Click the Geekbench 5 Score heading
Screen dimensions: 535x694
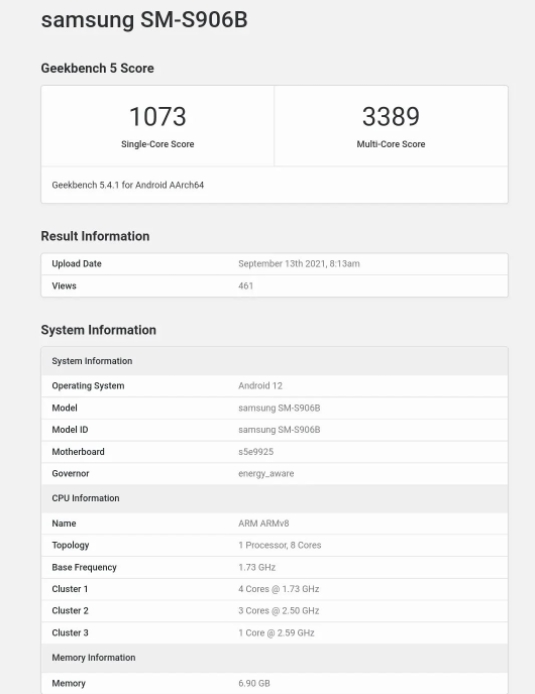pos(97,68)
